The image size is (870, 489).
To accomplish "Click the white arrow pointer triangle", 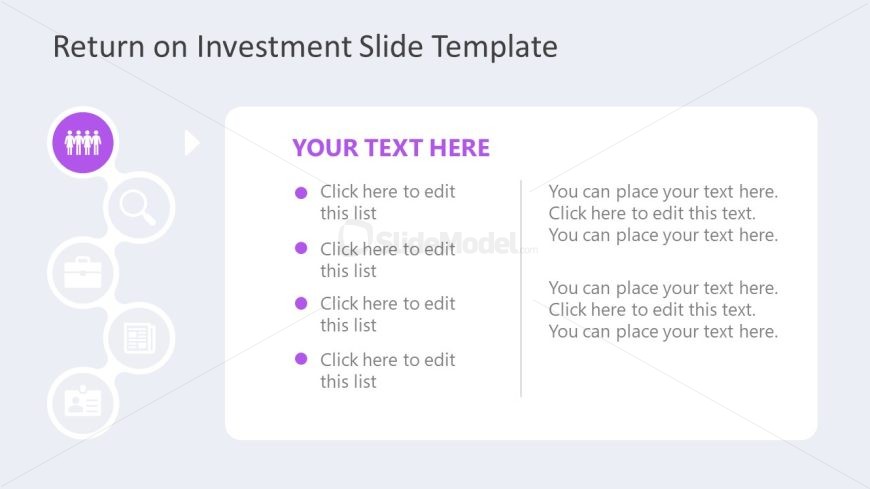I will [x=192, y=143].
